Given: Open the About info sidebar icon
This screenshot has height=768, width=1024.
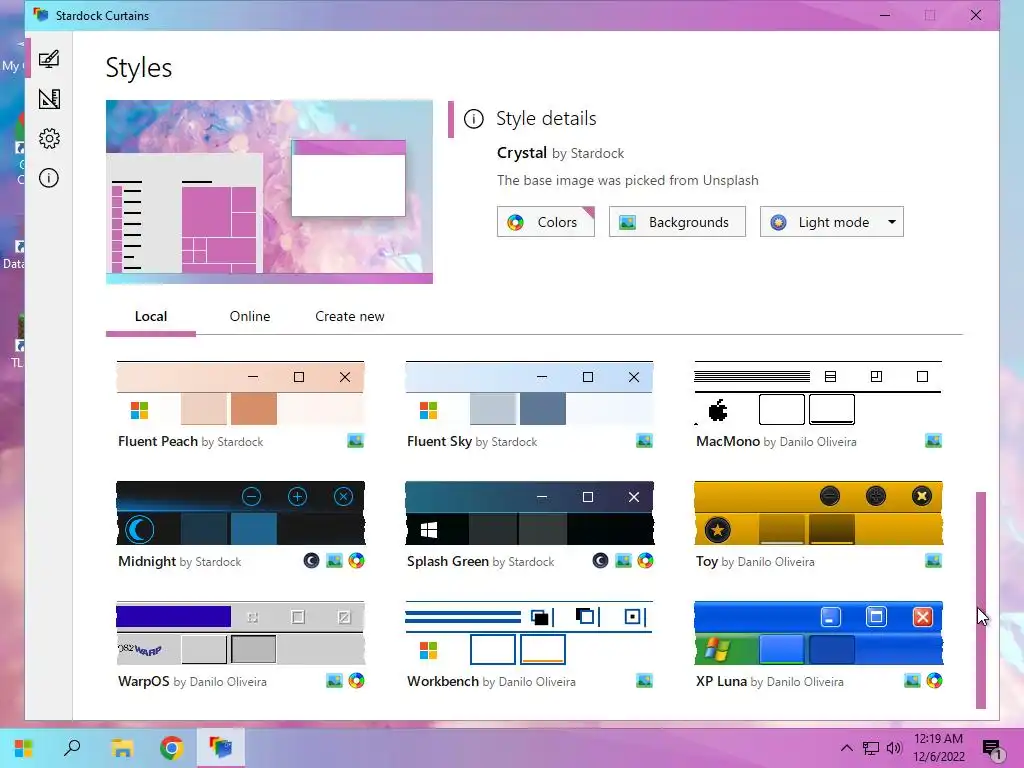Looking at the screenshot, I should tap(49, 178).
